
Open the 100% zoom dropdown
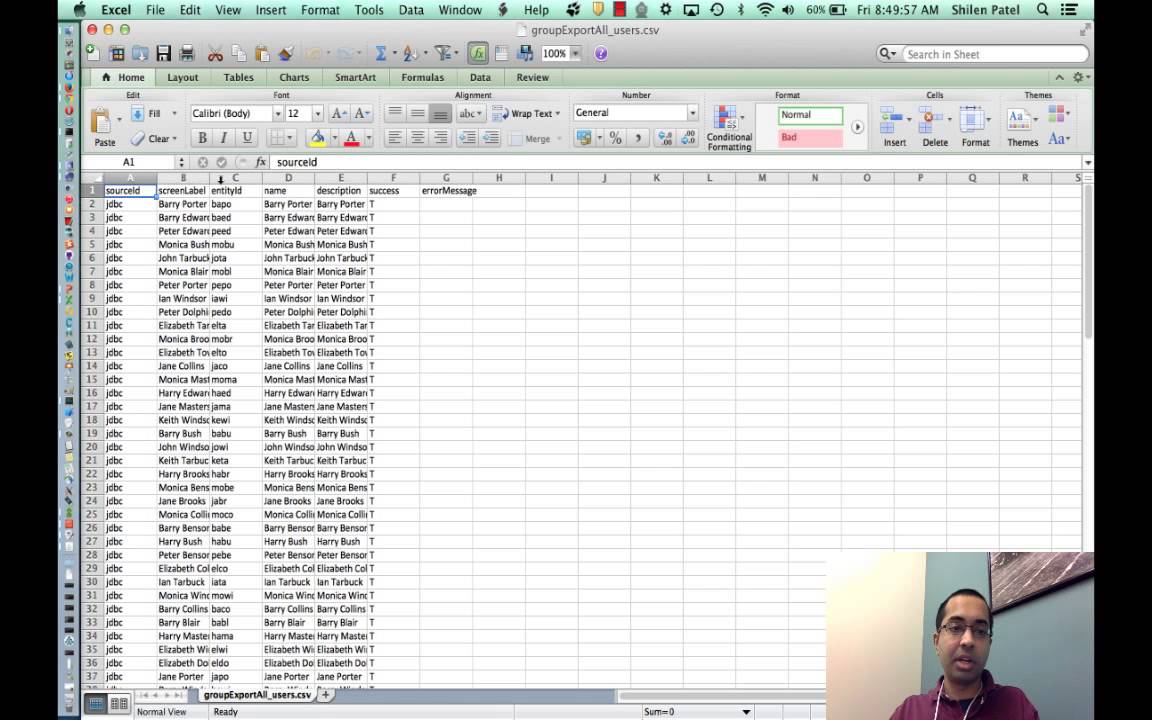click(x=575, y=53)
